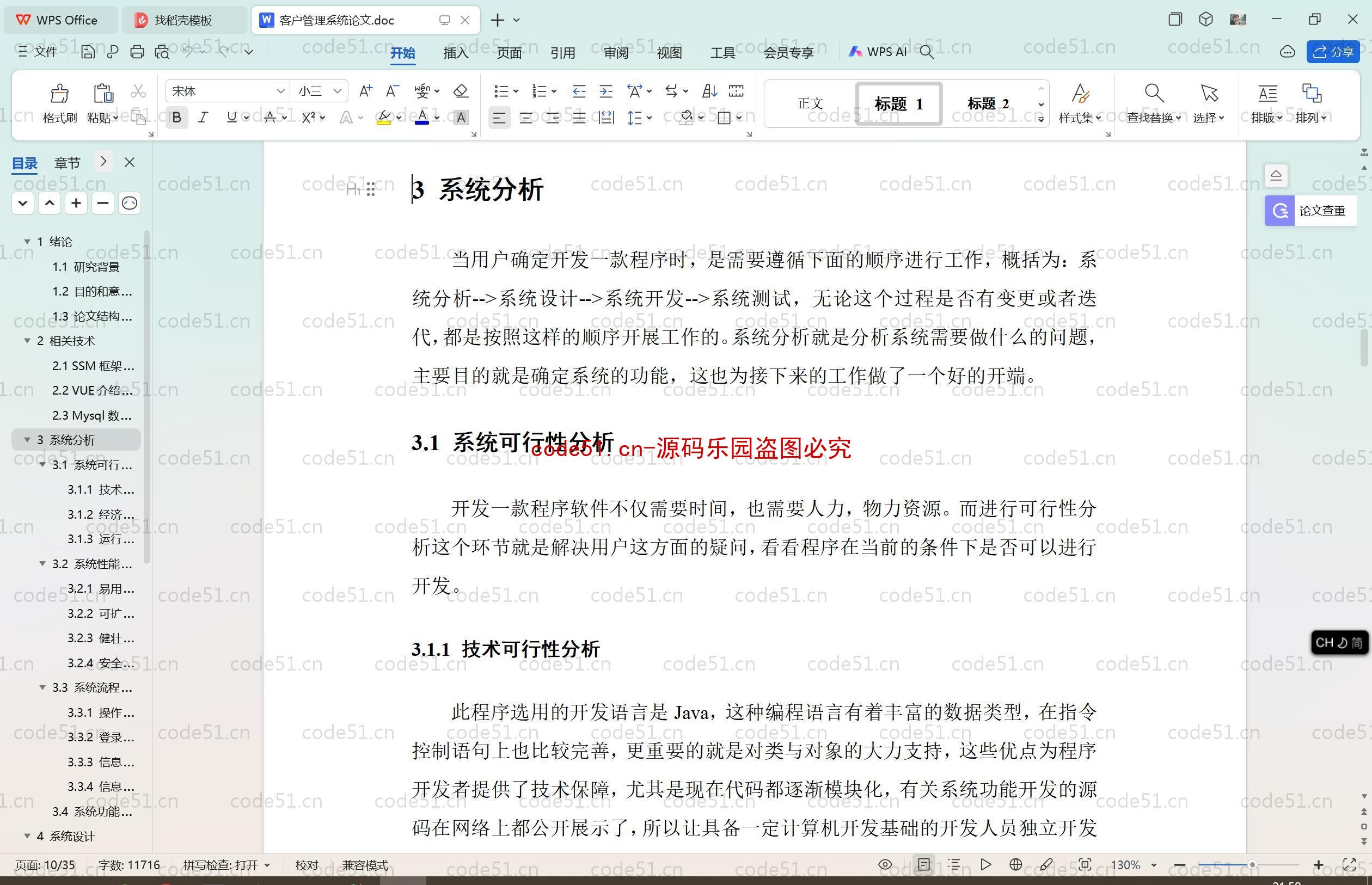1372x885 pixels.
Task: Click the Cut scissors icon
Action: (138, 91)
